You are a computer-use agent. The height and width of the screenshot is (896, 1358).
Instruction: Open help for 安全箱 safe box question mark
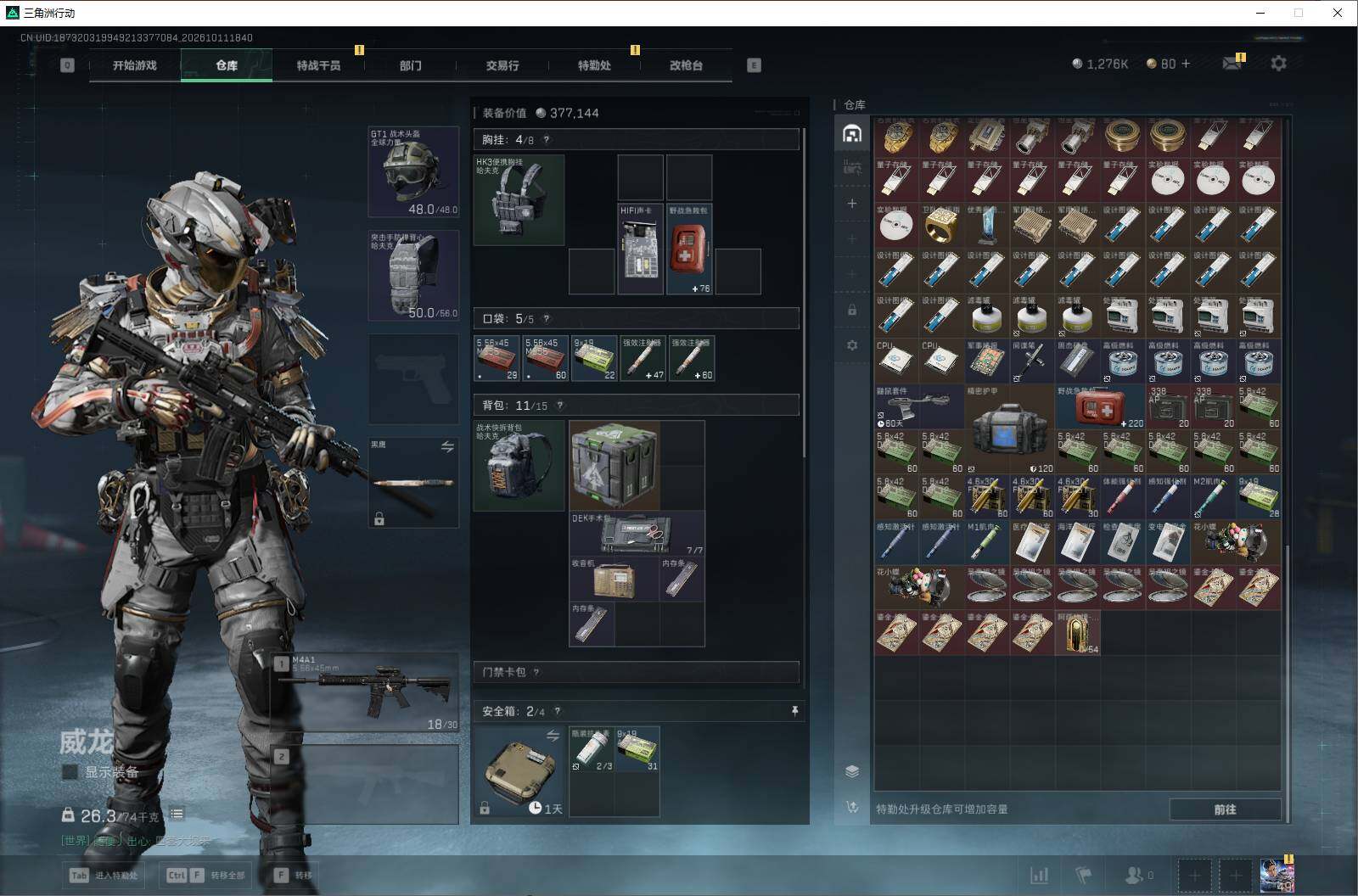coord(557,711)
